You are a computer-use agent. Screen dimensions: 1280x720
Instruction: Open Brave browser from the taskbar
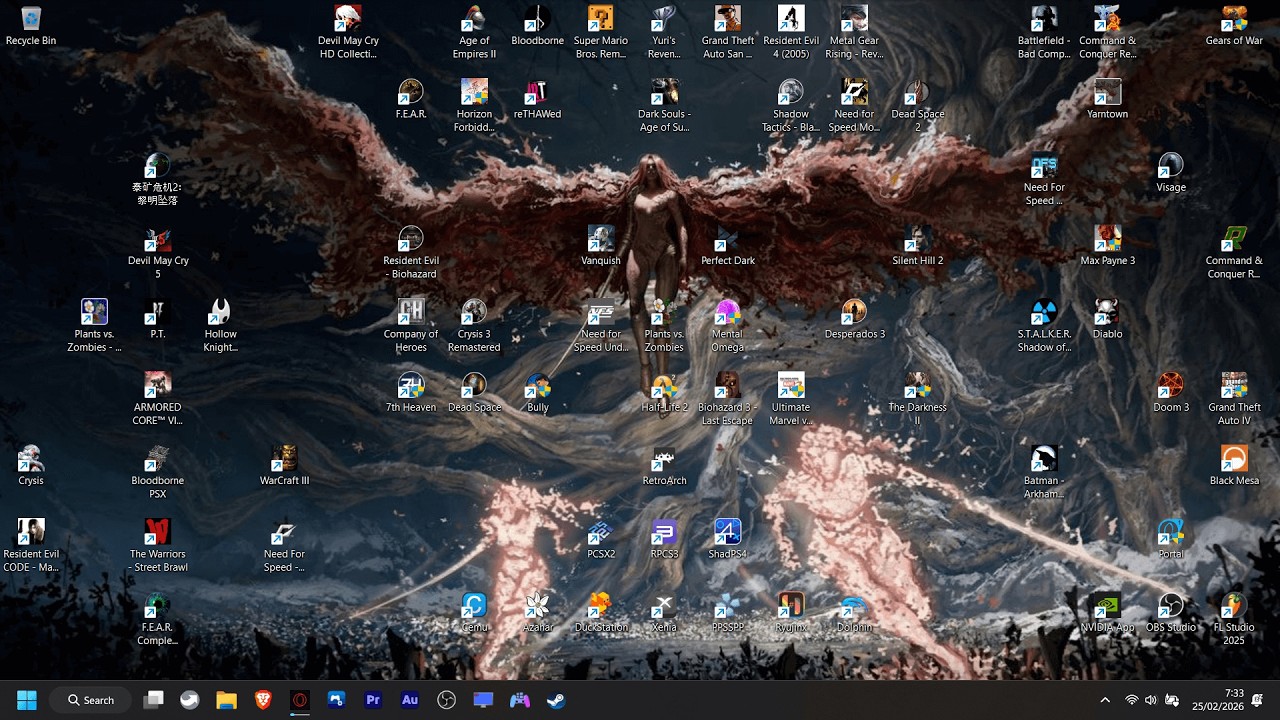pyautogui.click(x=263, y=700)
